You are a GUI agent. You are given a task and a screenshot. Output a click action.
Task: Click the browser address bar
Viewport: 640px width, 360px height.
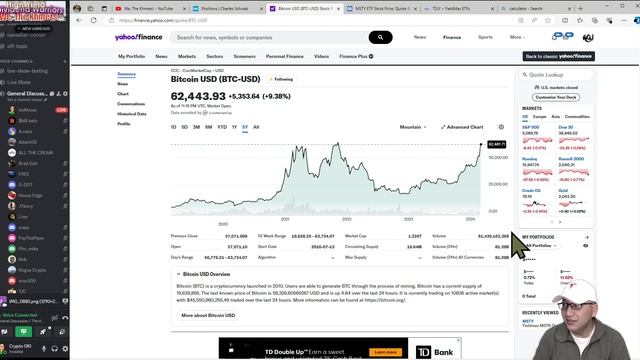(x=310, y=20)
